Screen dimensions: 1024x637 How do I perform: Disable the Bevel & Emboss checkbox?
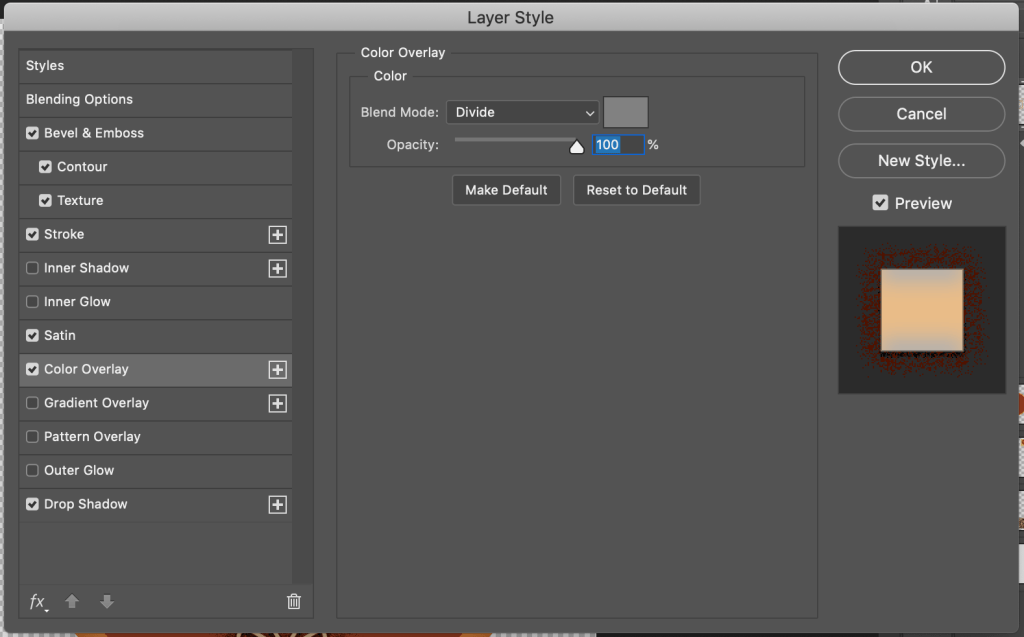(x=33, y=133)
